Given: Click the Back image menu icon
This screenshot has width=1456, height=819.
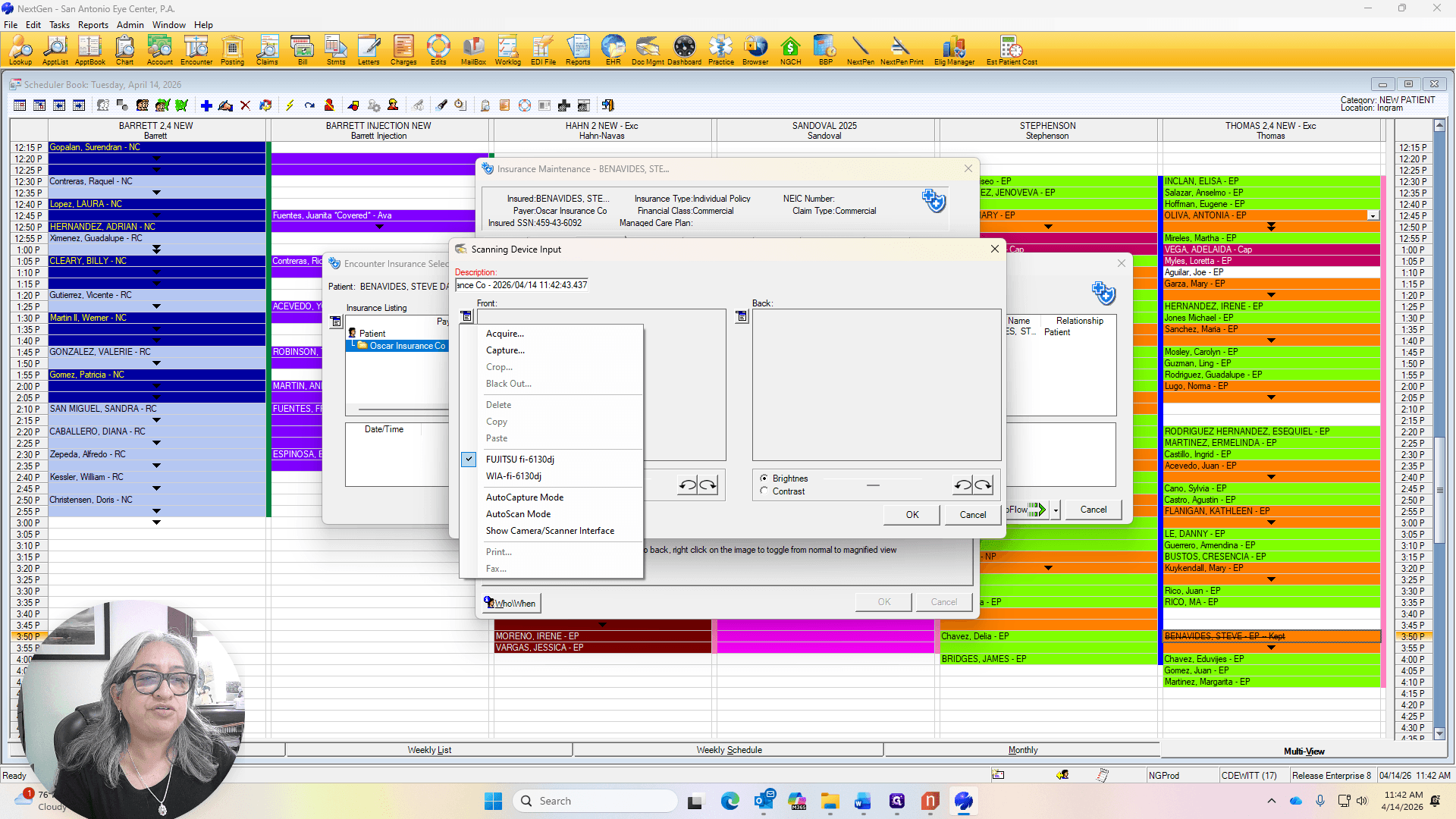Looking at the screenshot, I should point(742,316).
